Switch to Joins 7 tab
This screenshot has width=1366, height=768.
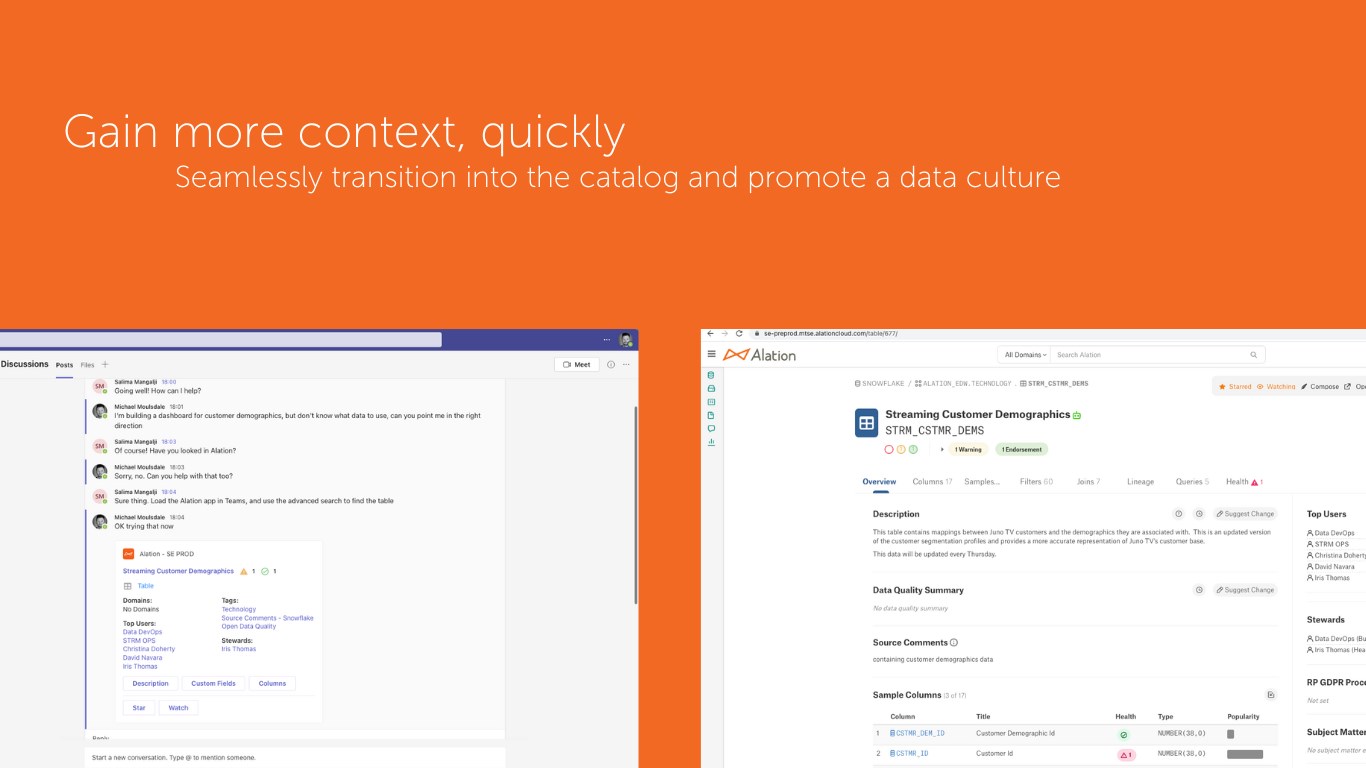1088,482
